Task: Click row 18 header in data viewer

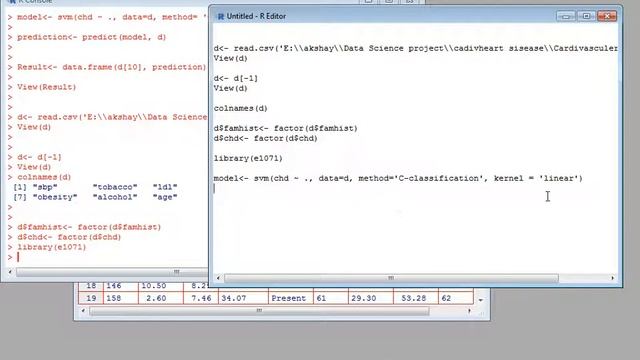Action: [91, 287]
